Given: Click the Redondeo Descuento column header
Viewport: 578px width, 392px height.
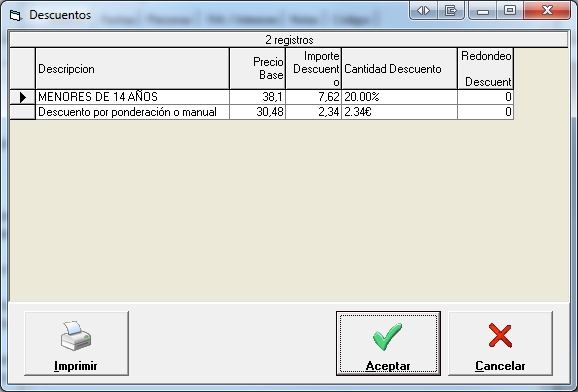Looking at the screenshot, I should 485,69.
